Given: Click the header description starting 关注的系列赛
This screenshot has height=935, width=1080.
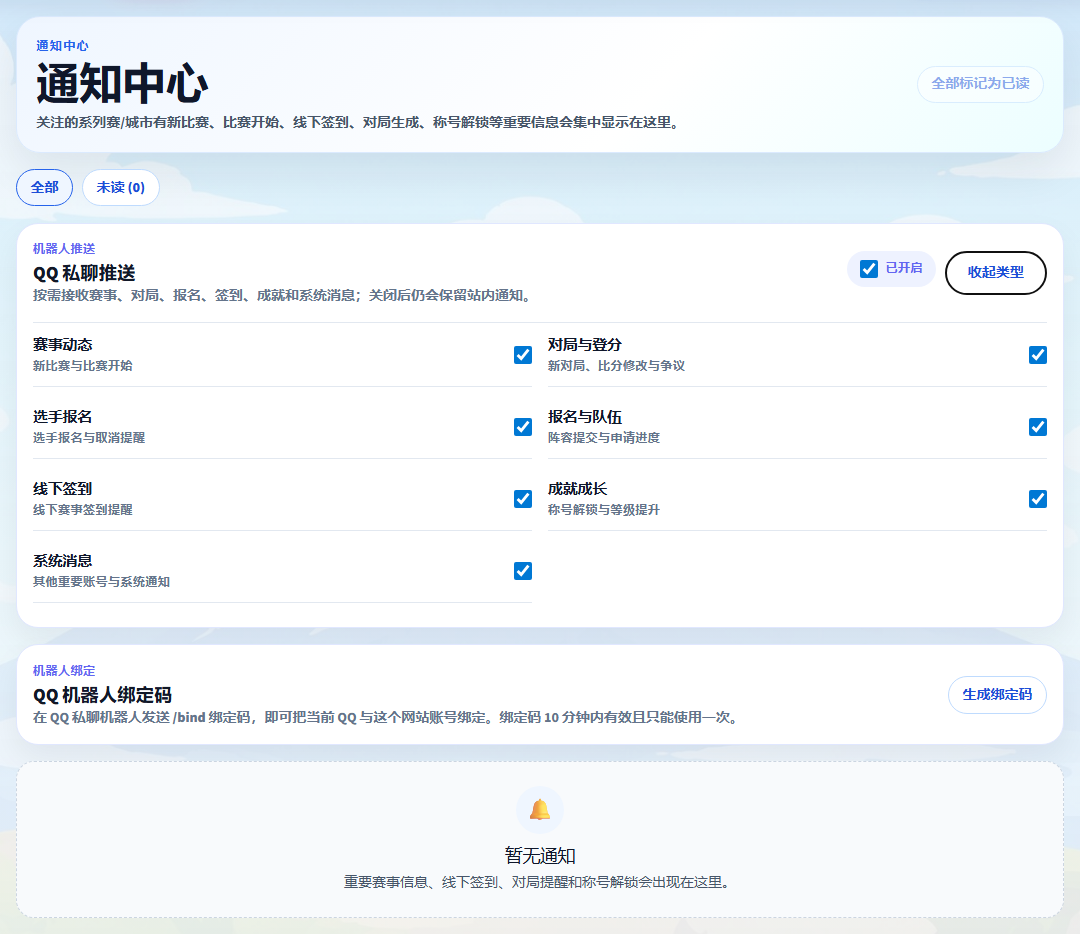Looking at the screenshot, I should pyautogui.click(x=360, y=123).
